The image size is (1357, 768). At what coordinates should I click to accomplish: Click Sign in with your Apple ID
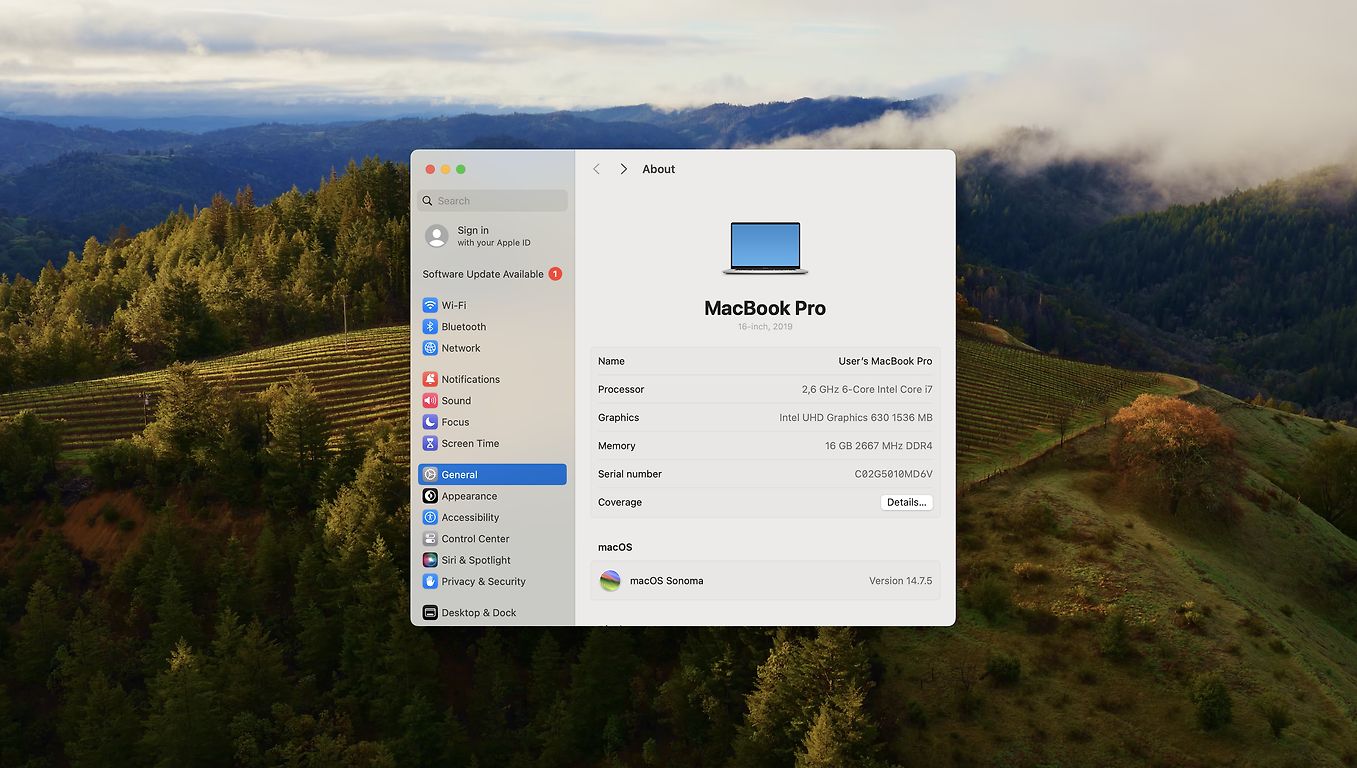(494, 236)
